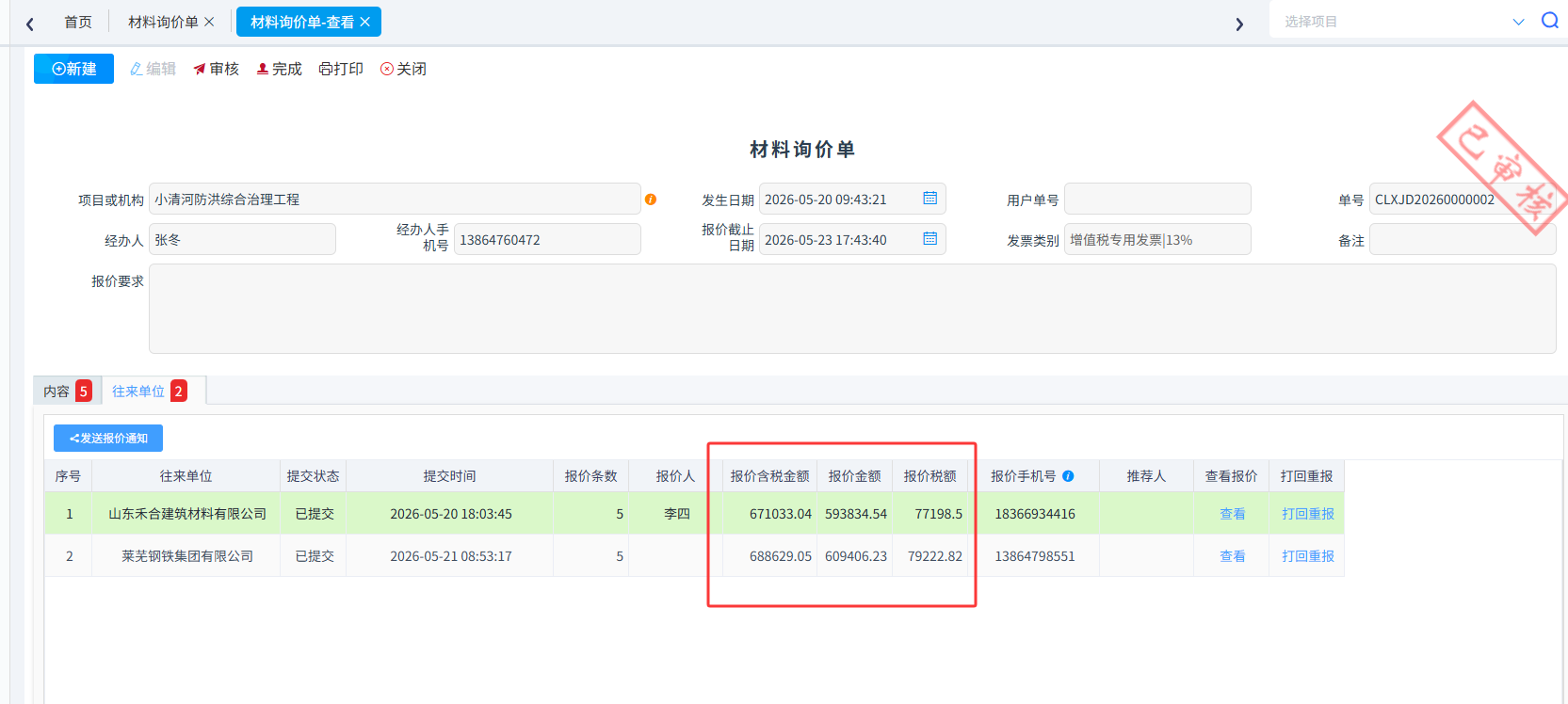Image resolution: width=1568 pixels, height=704 pixels.
Task: Click 发送报价通知 button
Action: click(x=108, y=439)
